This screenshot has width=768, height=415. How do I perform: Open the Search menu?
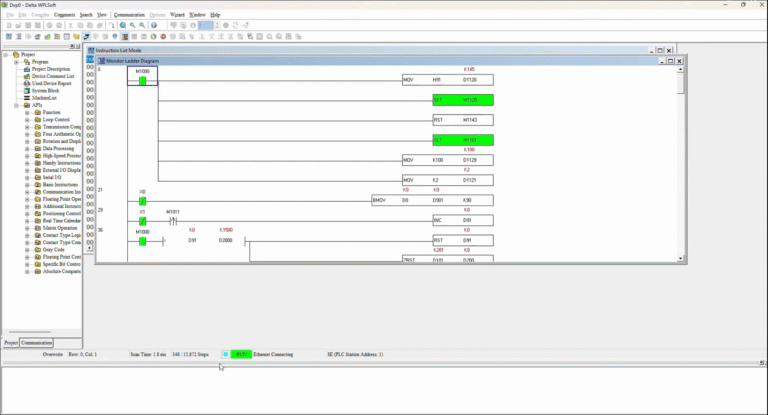86,15
